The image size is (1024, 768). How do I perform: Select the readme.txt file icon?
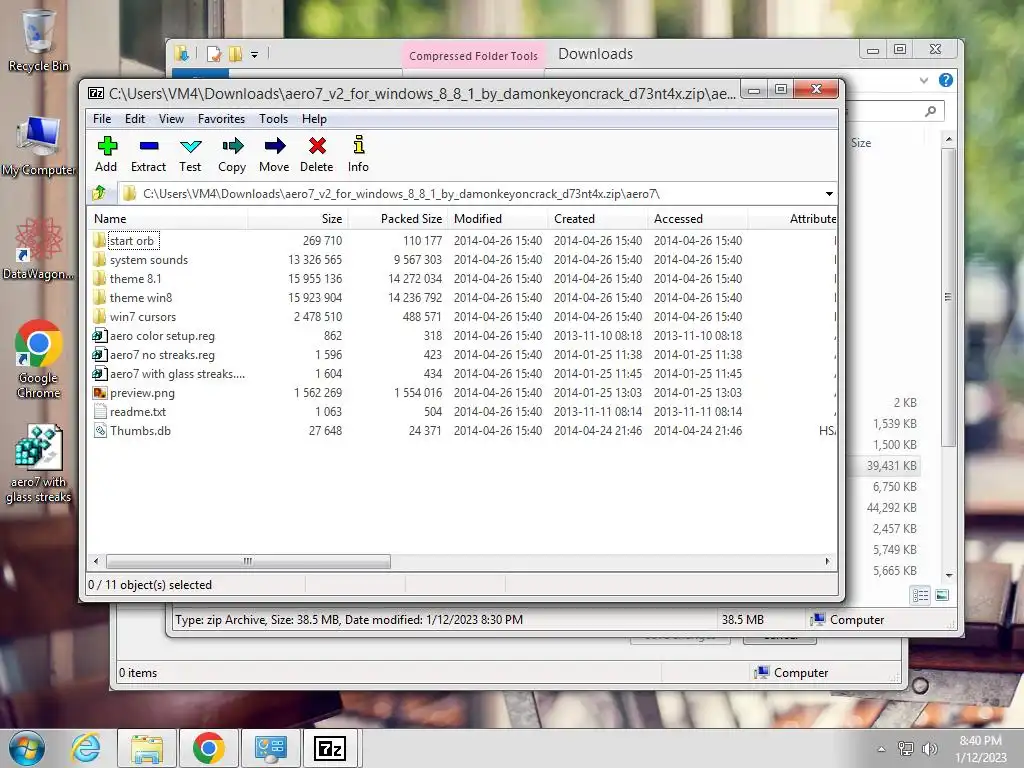click(x=99, y=411)
